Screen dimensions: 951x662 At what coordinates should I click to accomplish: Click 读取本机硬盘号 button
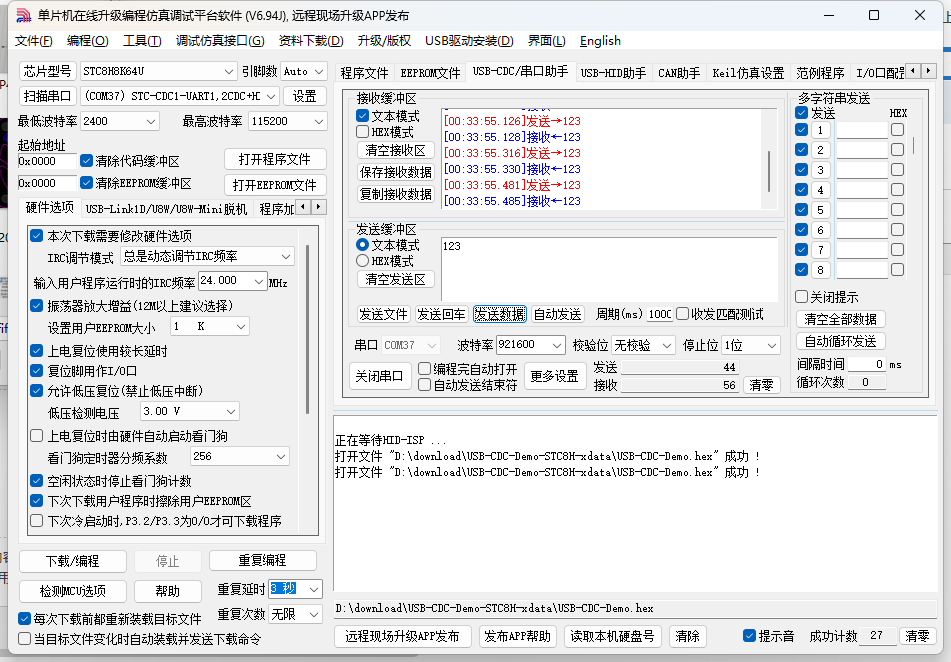613,636
